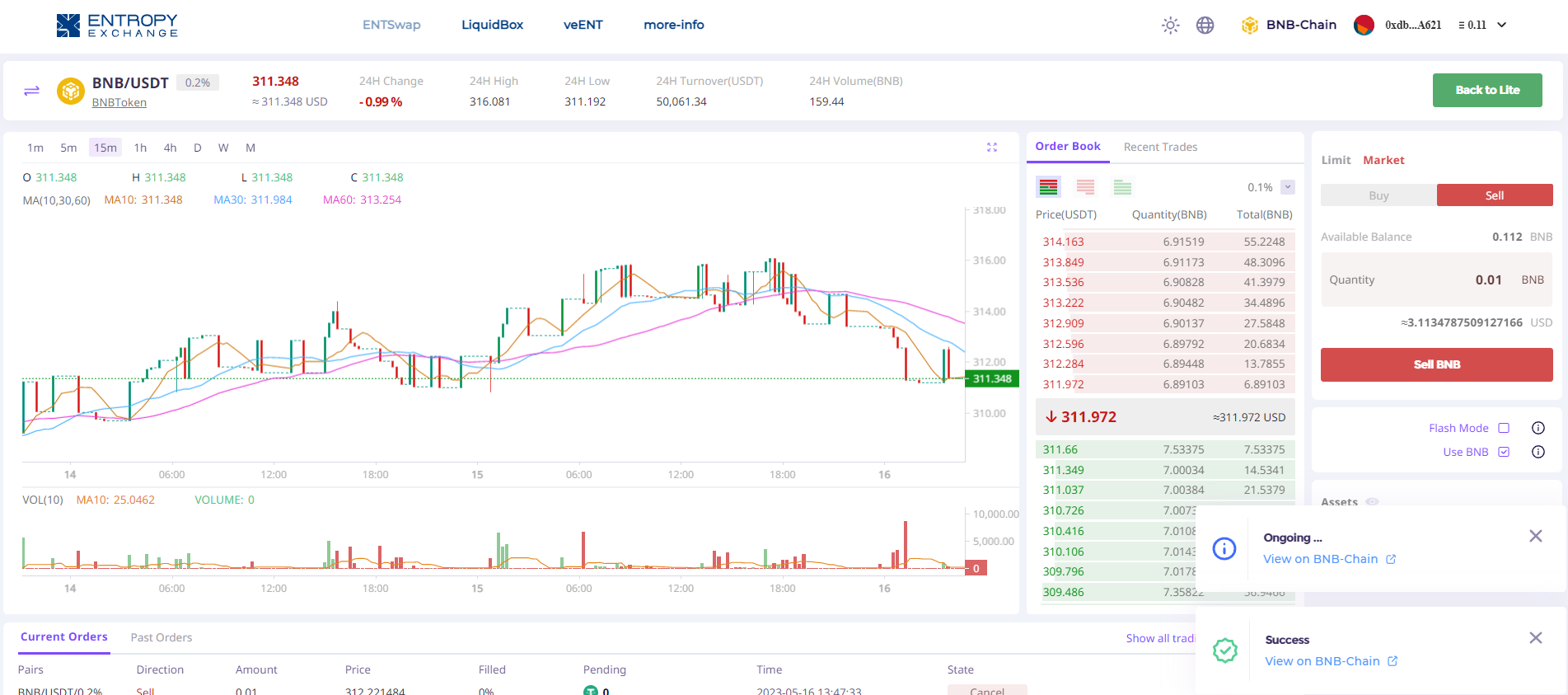Open external link icon in Ongoing notification

tap(1391, 559)
